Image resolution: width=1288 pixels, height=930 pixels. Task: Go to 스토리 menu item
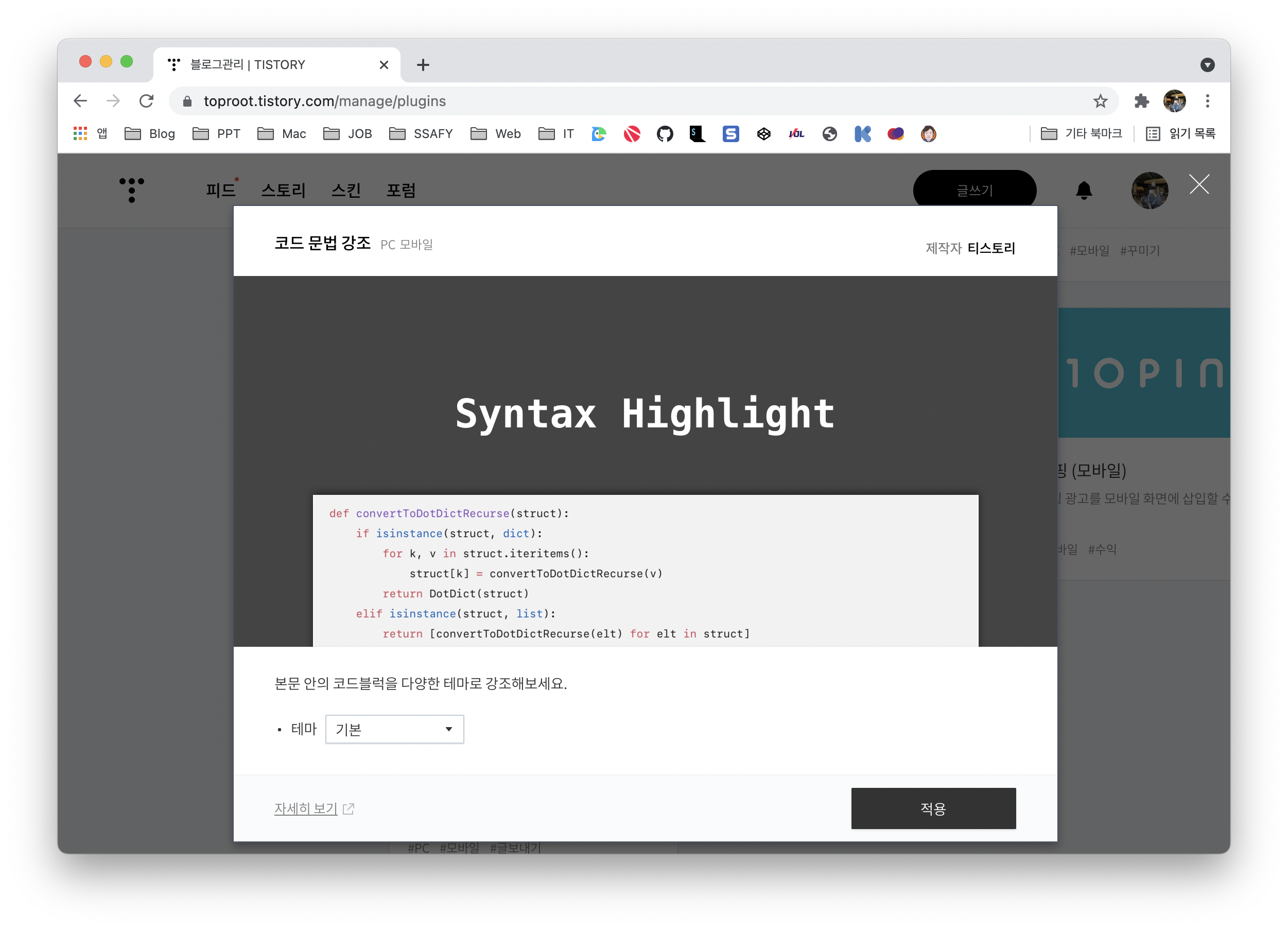pos(283,191)
